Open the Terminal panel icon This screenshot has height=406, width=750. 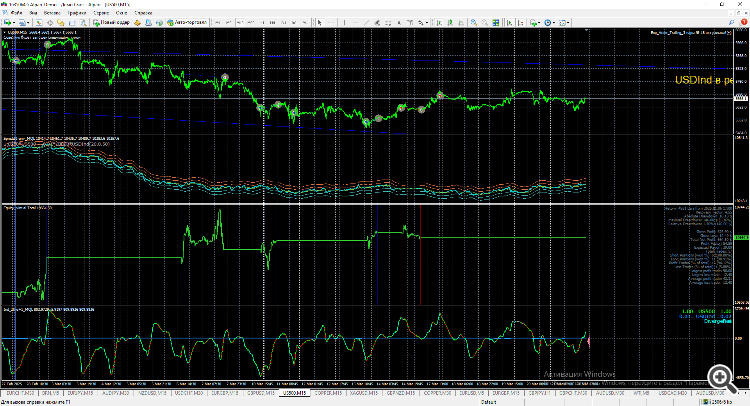pyautogui.click(x=72, y=22)
